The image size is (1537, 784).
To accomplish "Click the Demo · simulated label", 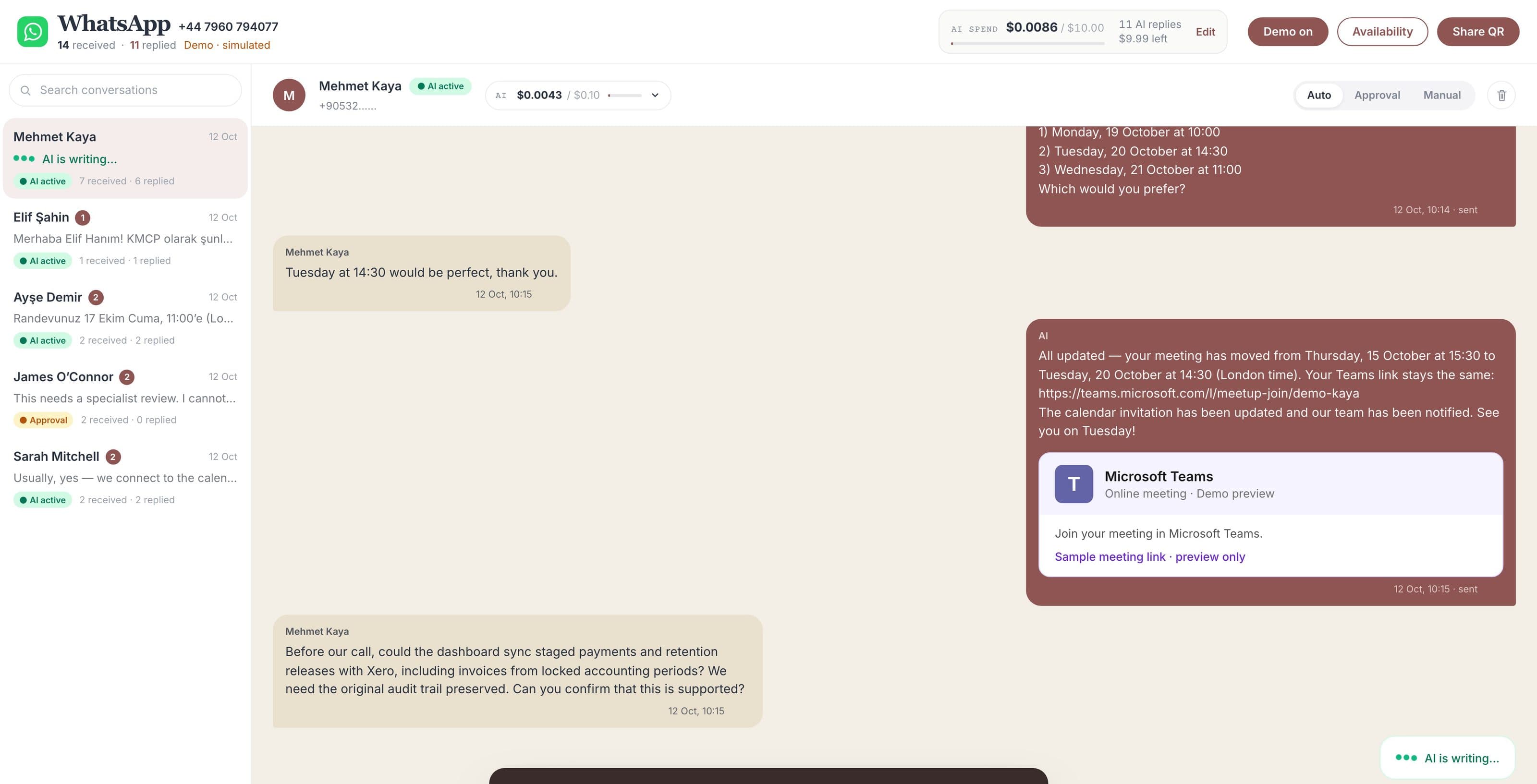I will click(227, 45).
